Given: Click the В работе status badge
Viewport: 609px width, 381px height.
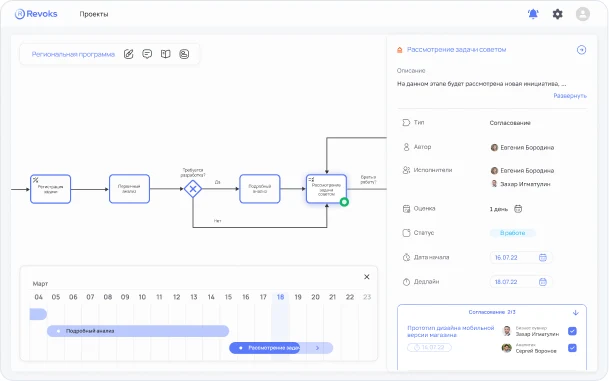Looking at the screenshot, I should click(x=513, y=233).
